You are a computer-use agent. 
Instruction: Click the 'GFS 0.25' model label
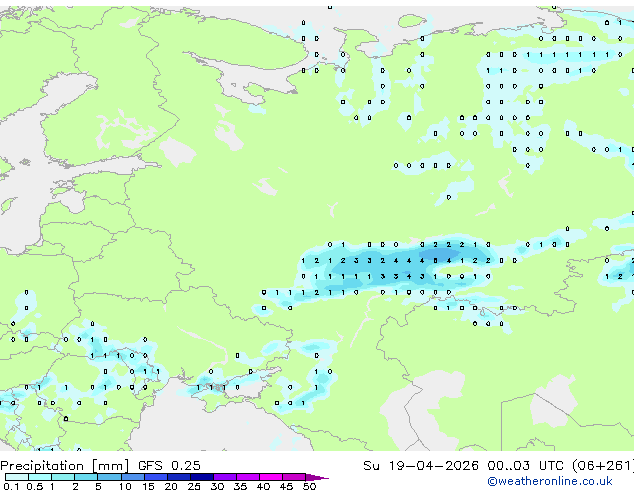(169, 466)
